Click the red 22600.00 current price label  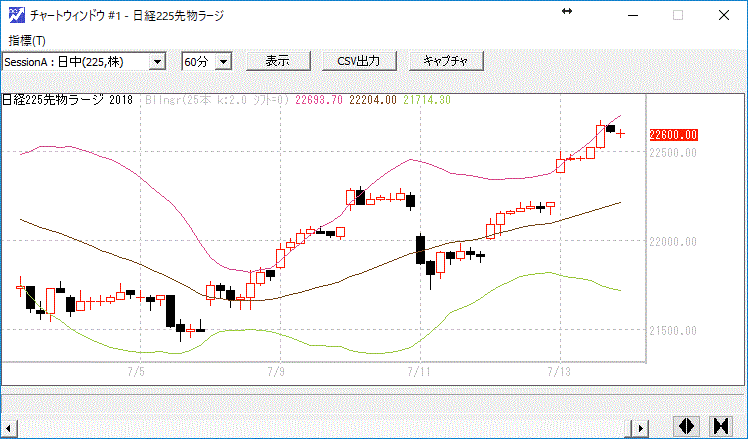click(x=674, y=135)
